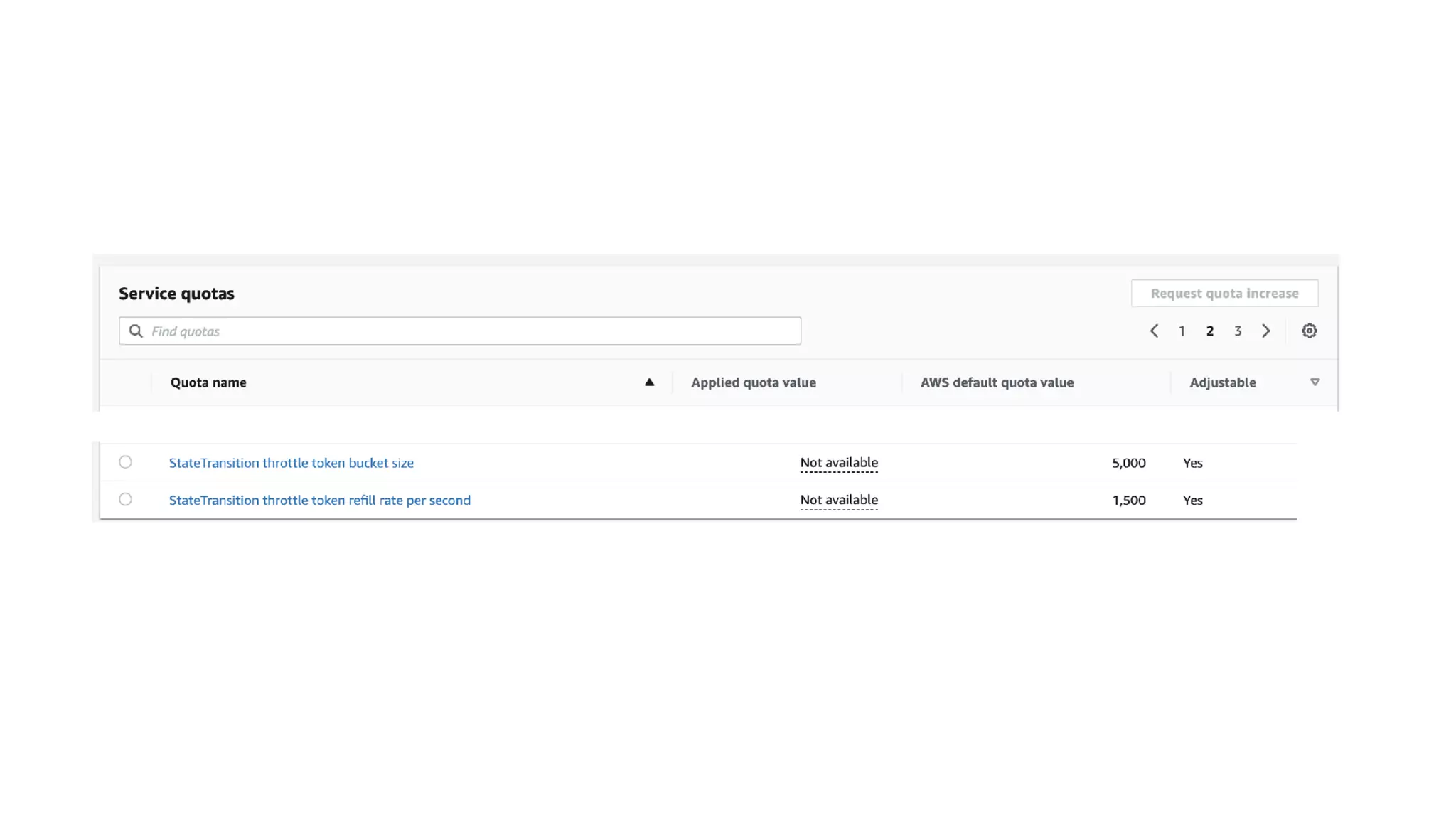Open table preferences gear icon
1456x819 pixels.
click(x=1309, y=331)
